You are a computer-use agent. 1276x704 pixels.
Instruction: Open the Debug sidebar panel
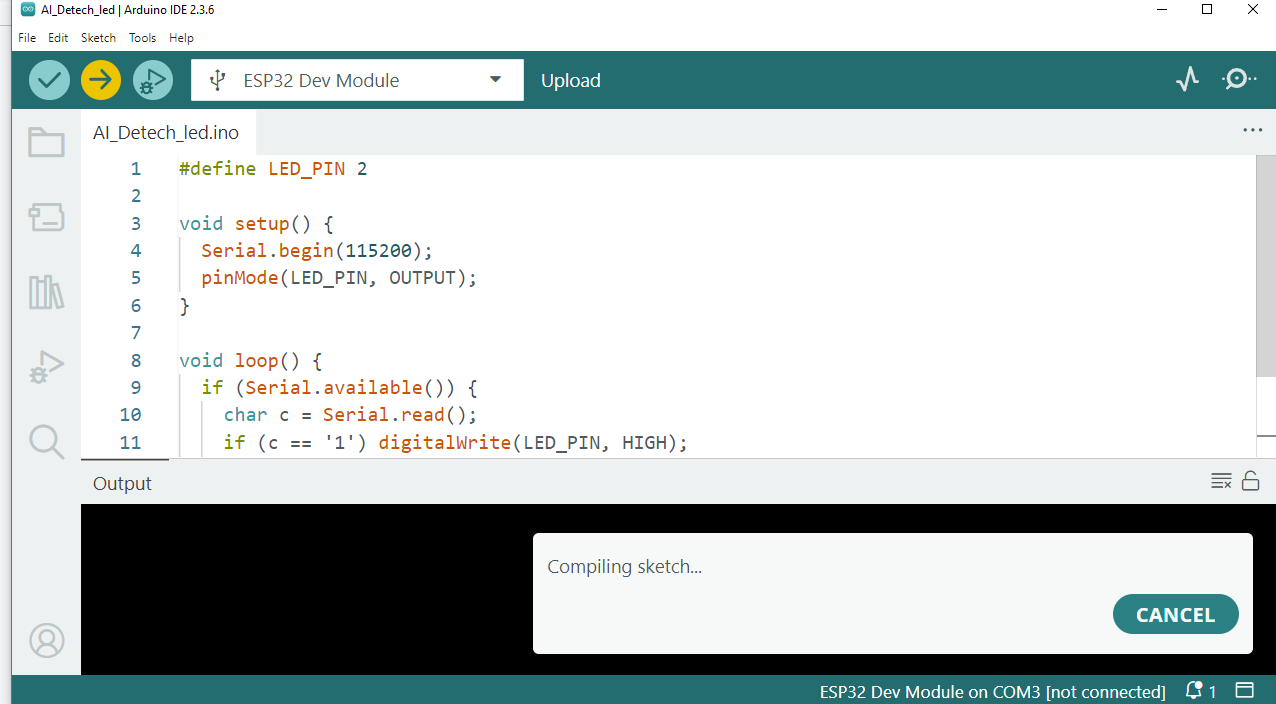tap(46, 367)
